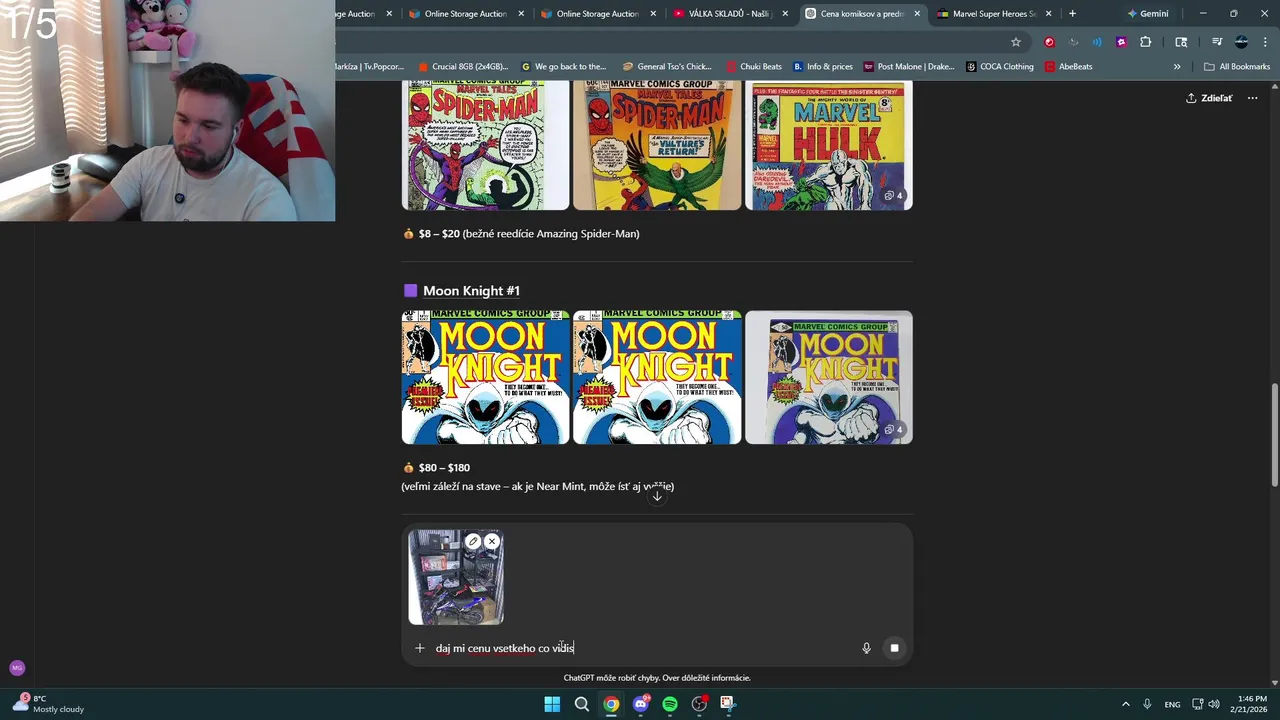Open the Chrome profile avatar

click(1241, 42)
